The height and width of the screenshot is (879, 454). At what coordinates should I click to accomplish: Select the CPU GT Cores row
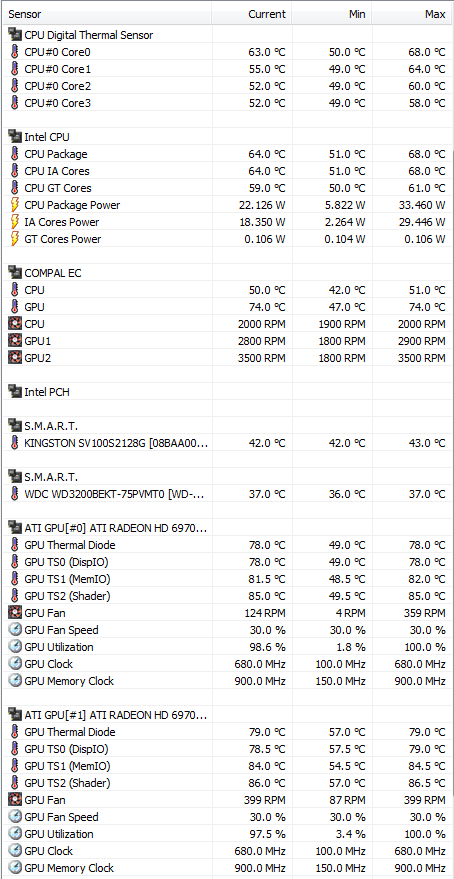tap(228, 188)
